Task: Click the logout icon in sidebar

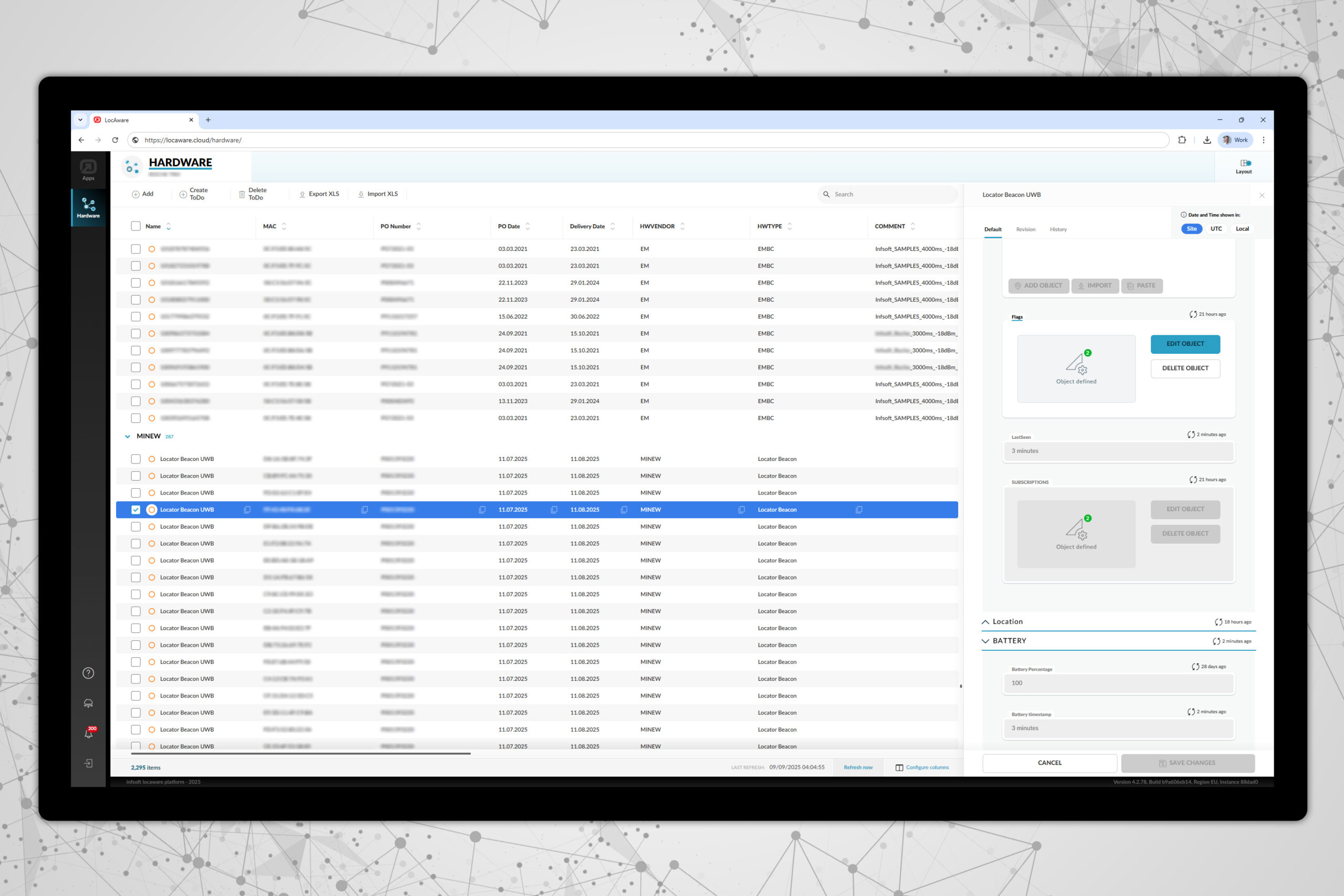Action: coord(89,763)
